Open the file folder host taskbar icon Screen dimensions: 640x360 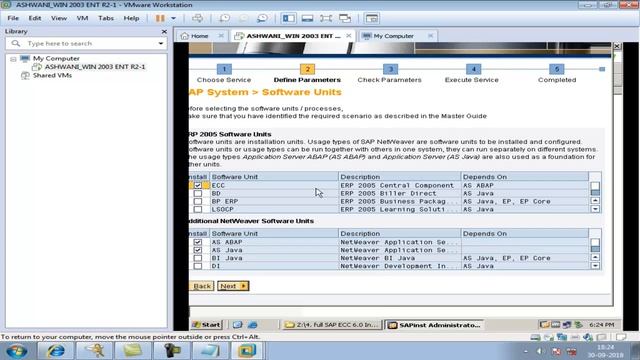[x=133, y=351]
